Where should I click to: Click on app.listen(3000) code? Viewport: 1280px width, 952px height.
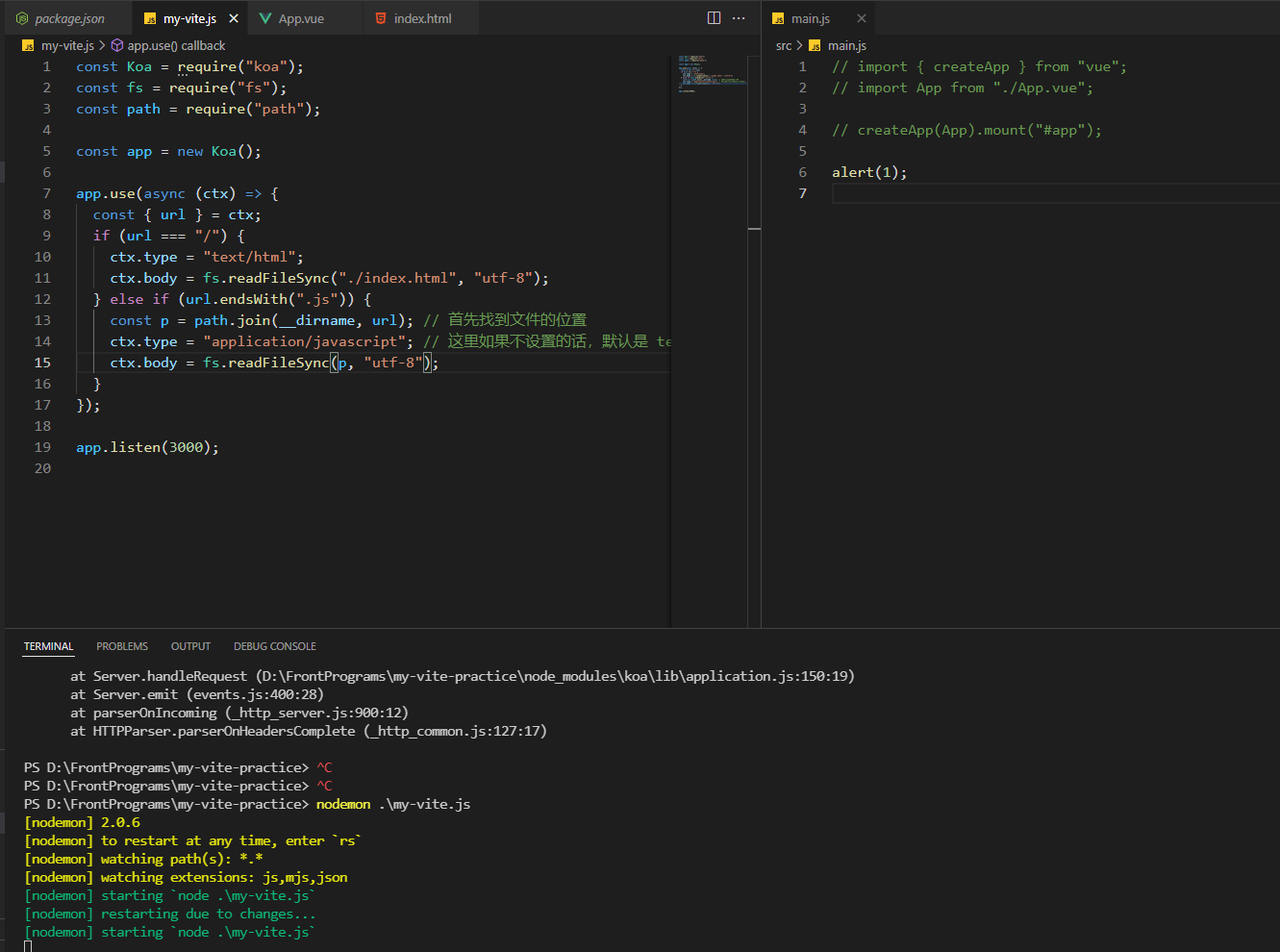point(144,447)
